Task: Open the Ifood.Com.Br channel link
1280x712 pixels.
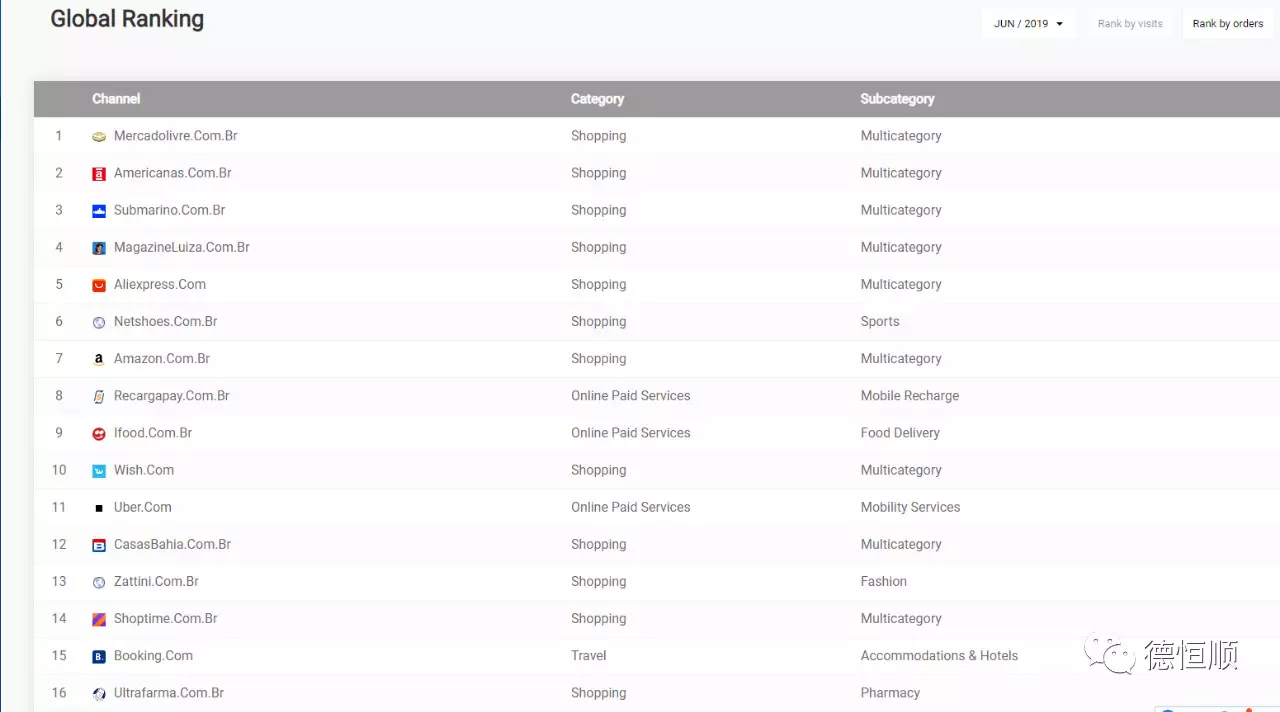Action: pyautogui.click(x=153, y=433)
